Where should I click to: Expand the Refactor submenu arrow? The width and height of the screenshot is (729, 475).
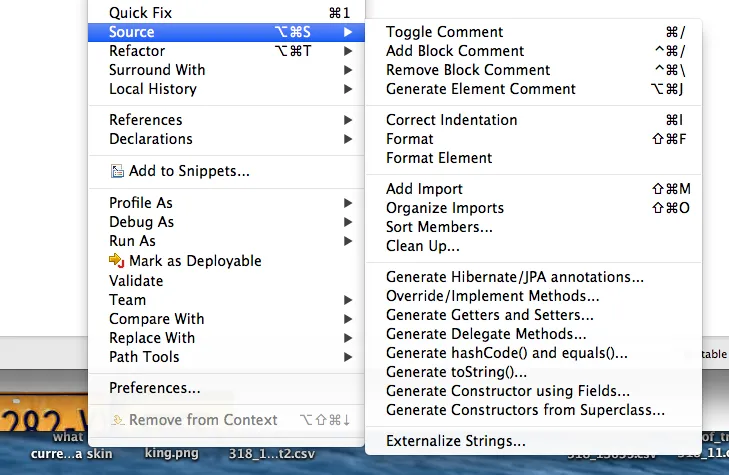tap(348, 51)
